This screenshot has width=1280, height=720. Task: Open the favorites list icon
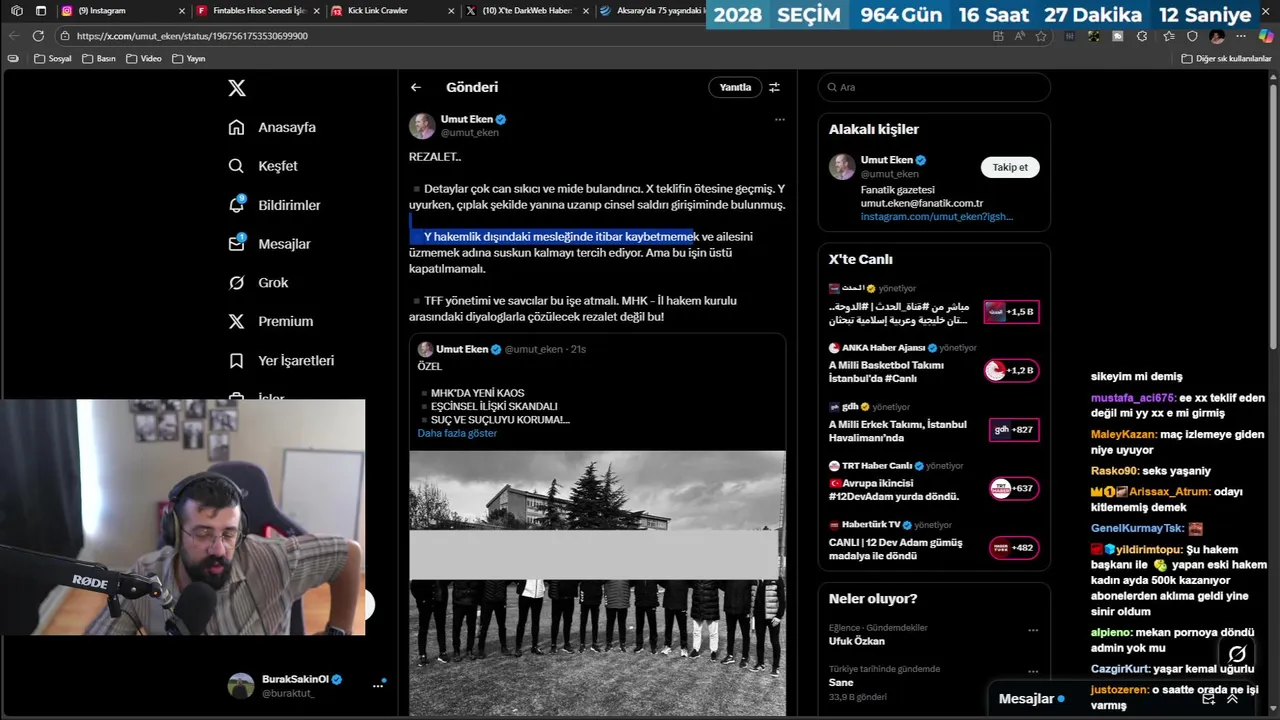(1168, 36)
